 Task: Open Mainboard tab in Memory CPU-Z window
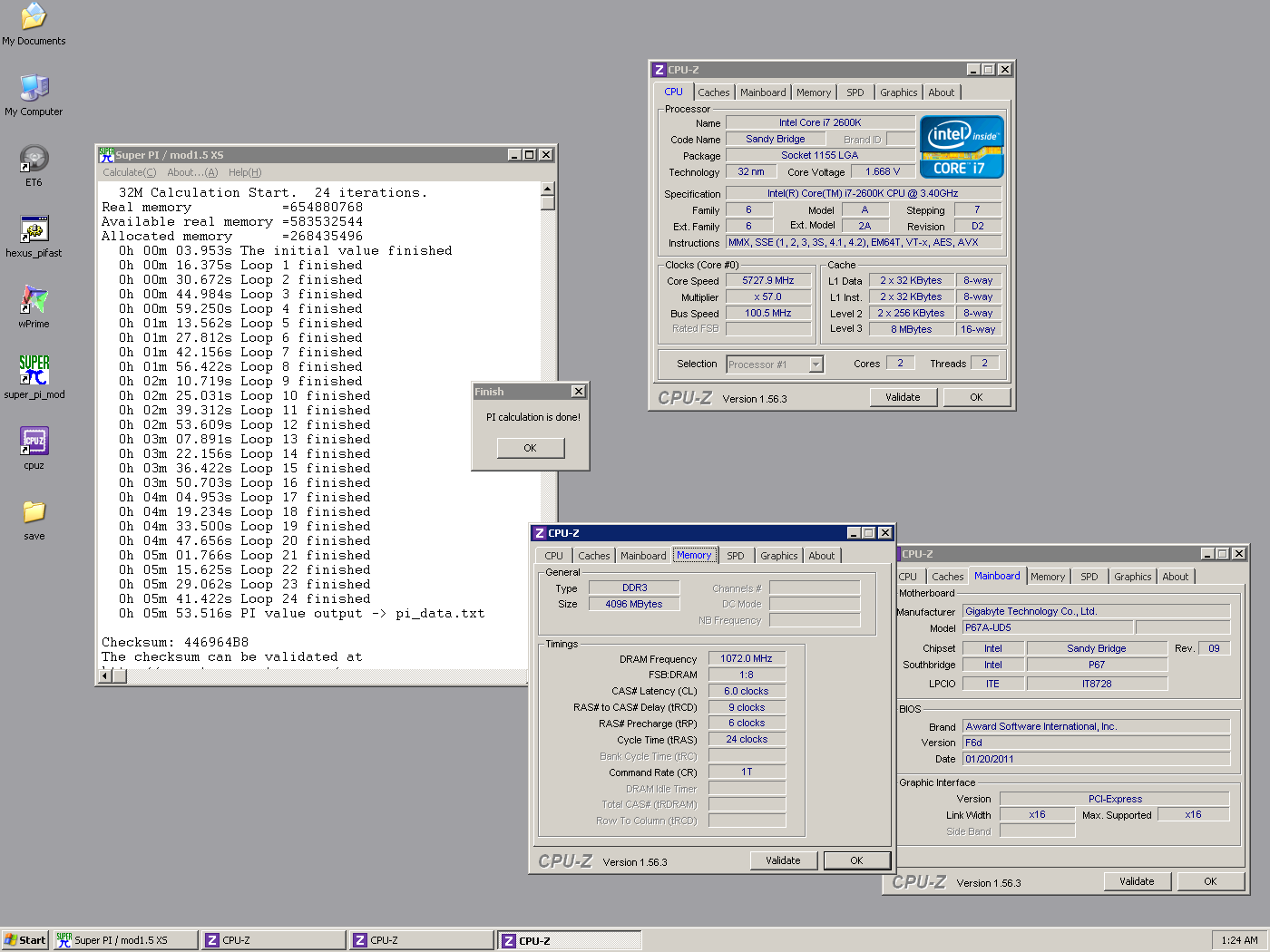point(643,556)
